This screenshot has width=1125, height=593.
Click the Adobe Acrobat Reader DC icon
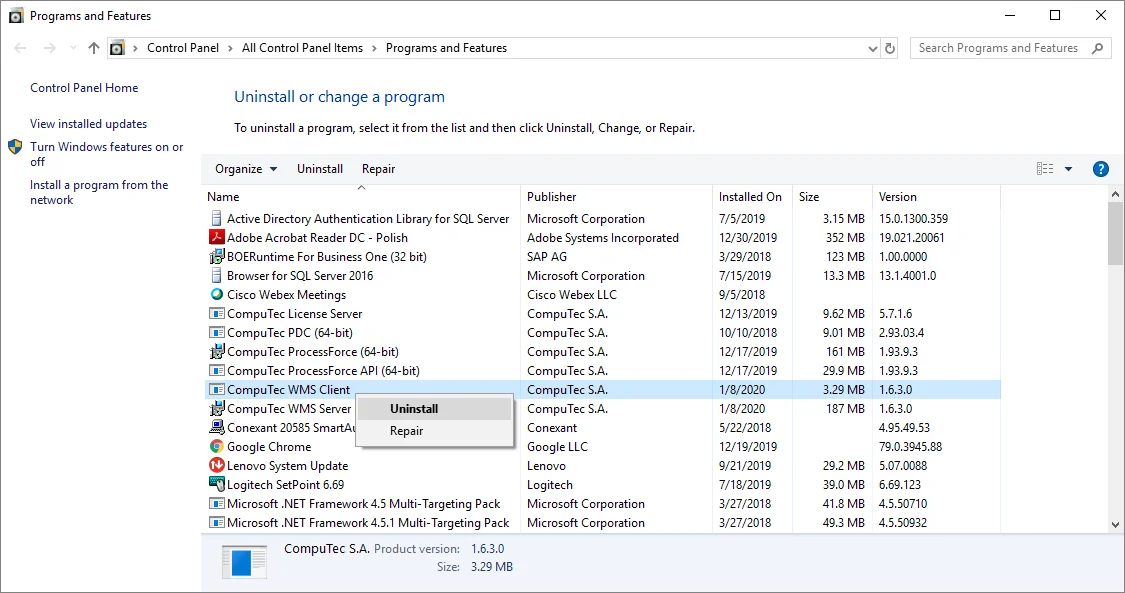click(x=216, y=238)
